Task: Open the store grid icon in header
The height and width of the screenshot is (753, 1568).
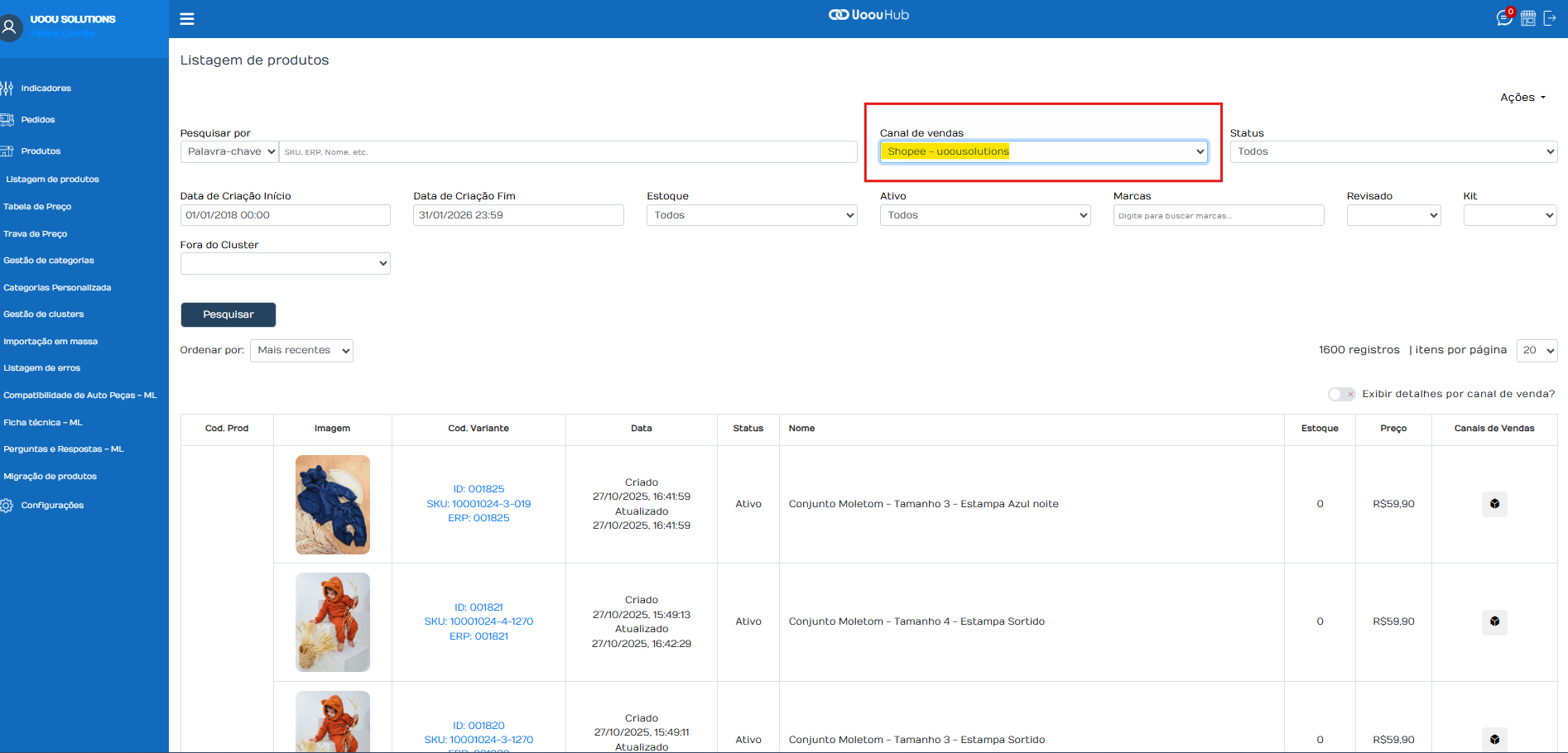Action: point(1528,18)
